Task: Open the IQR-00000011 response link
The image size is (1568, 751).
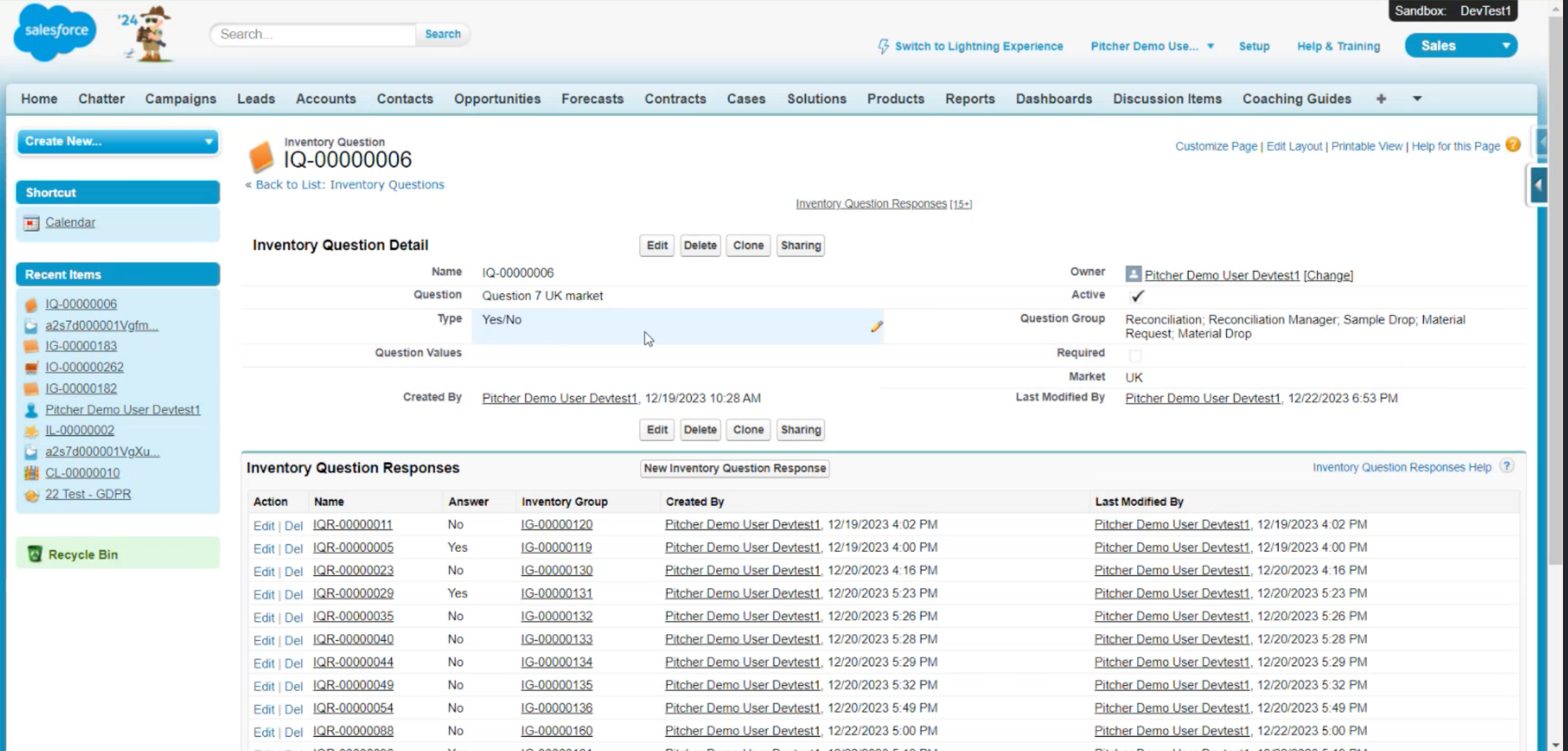Action: (x=353, y=525)
